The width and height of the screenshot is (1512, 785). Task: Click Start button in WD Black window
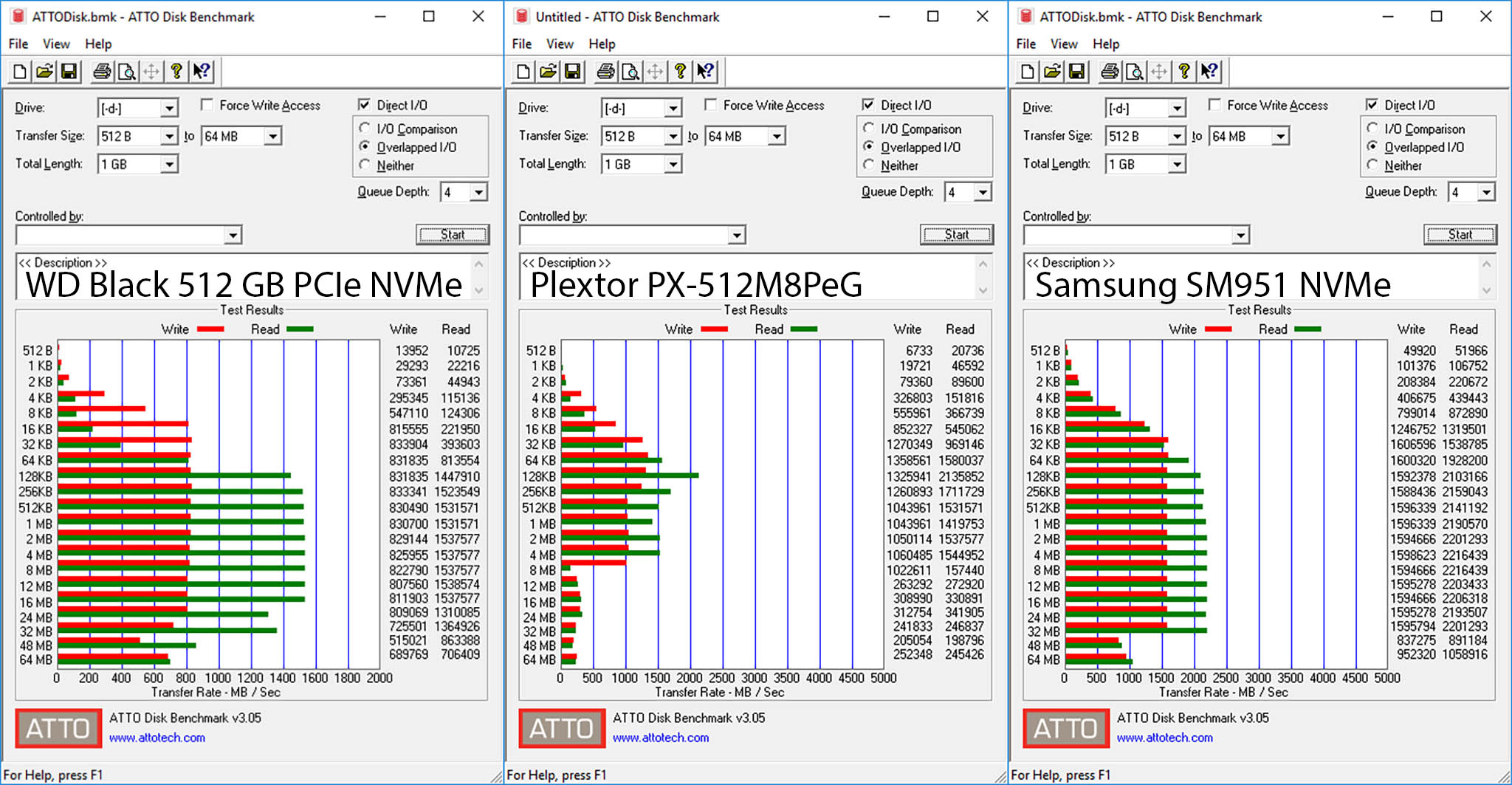(453, 235)
